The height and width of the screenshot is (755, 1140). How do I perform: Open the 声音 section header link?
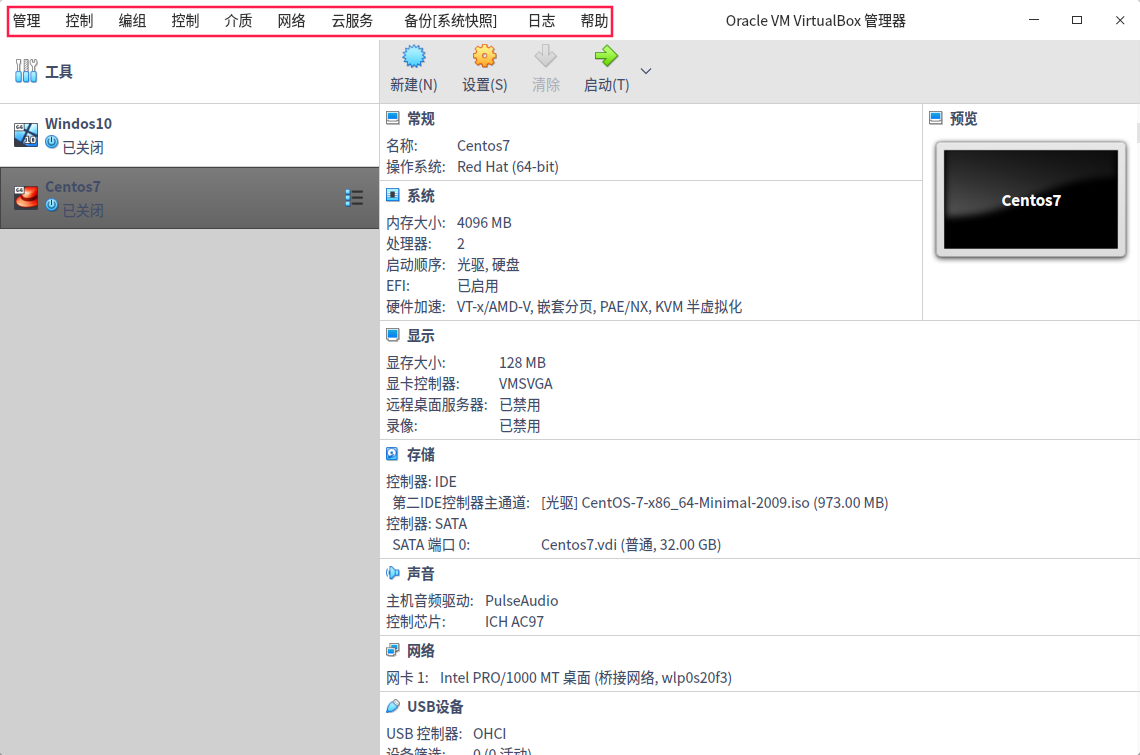click(421, 574)
